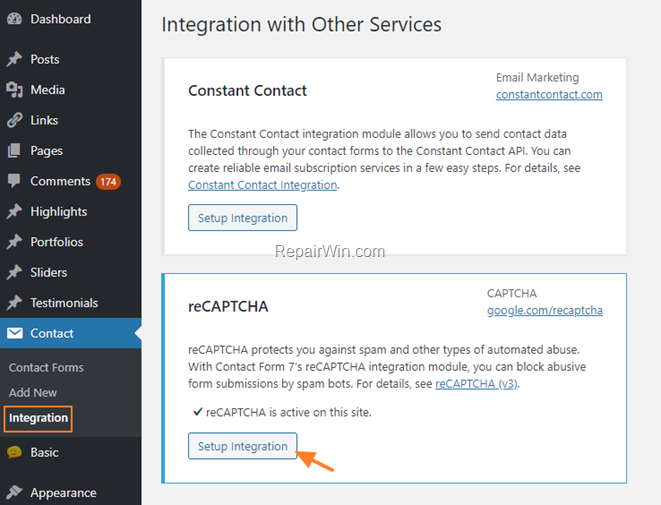Viewport: 661px width, 505px height.
Task: Select the Integration submenu item
Action: 38,418
